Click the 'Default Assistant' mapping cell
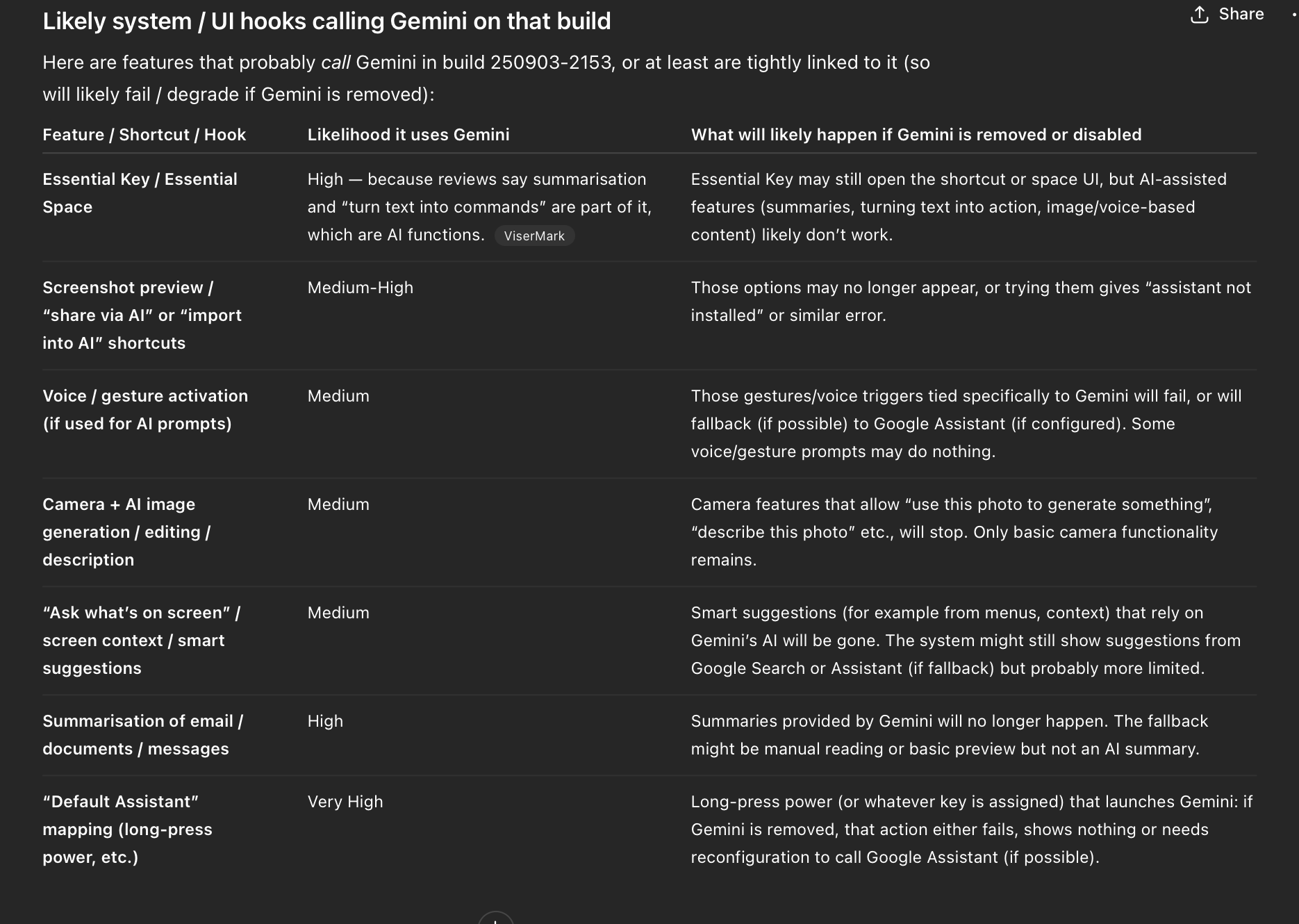 pos(127,830)
